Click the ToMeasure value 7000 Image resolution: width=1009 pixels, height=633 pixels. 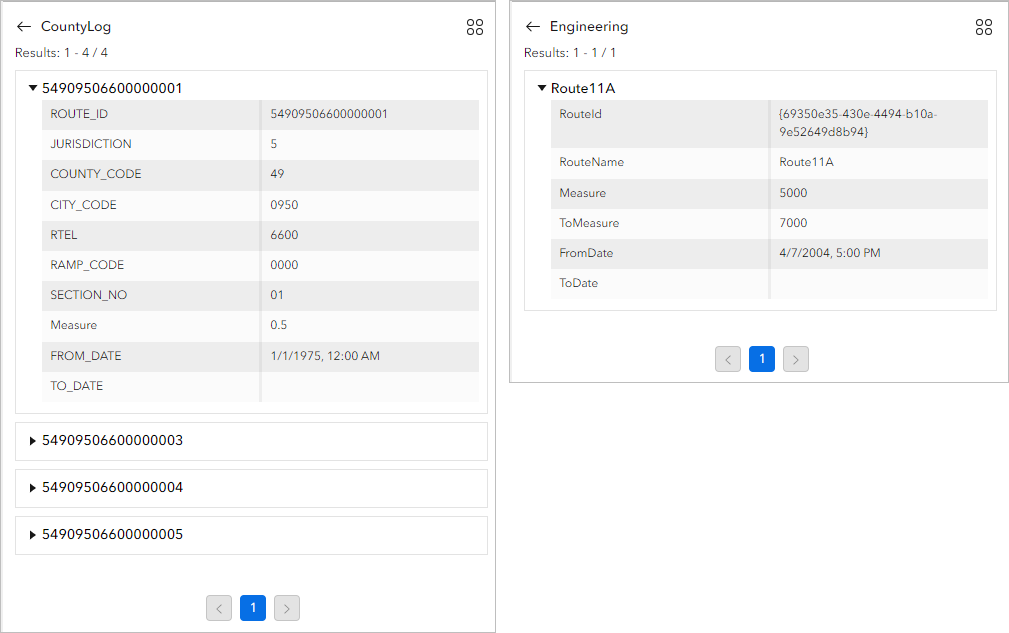coord(793,223)
